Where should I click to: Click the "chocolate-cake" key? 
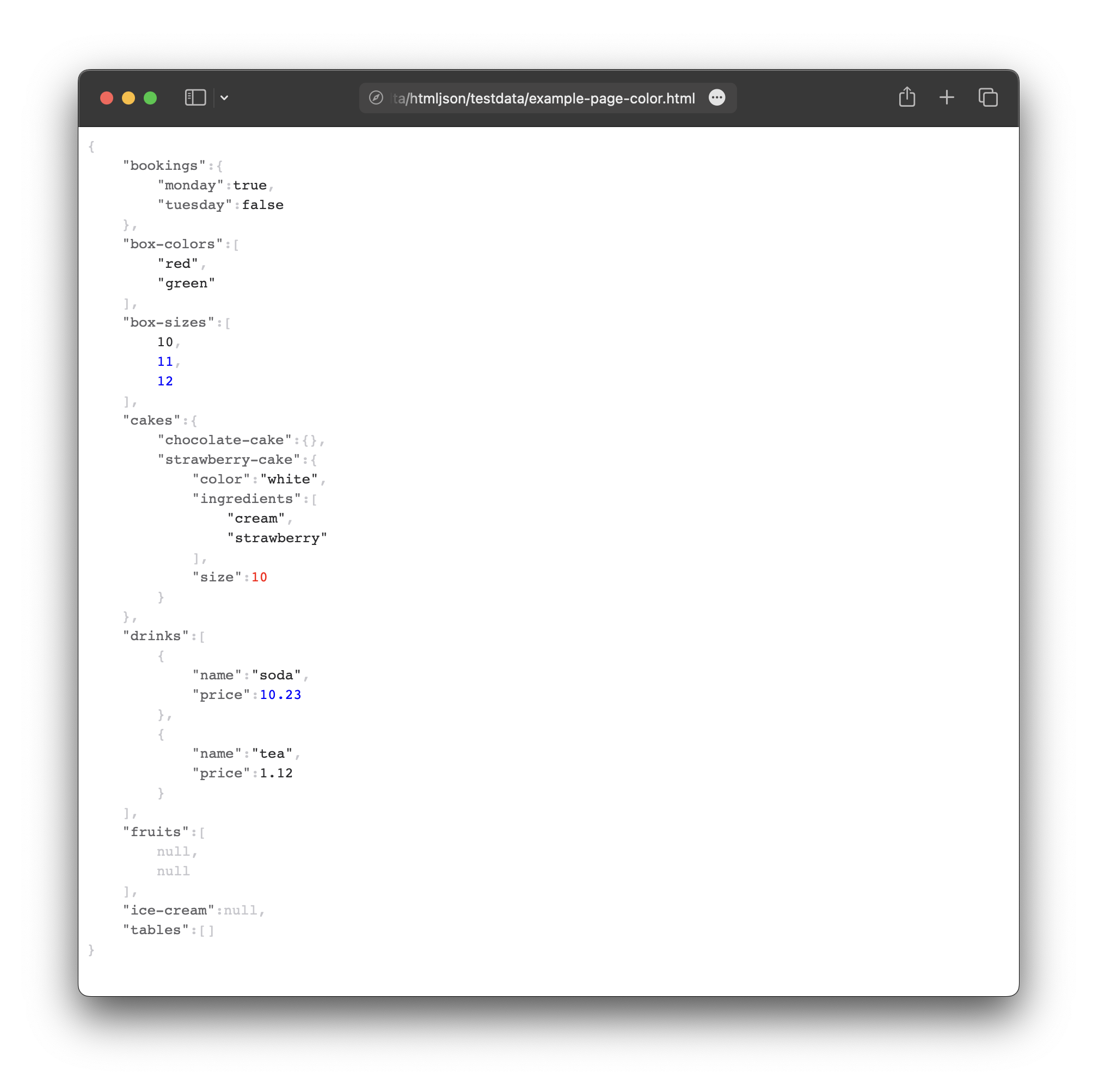(x=224, y=440)
